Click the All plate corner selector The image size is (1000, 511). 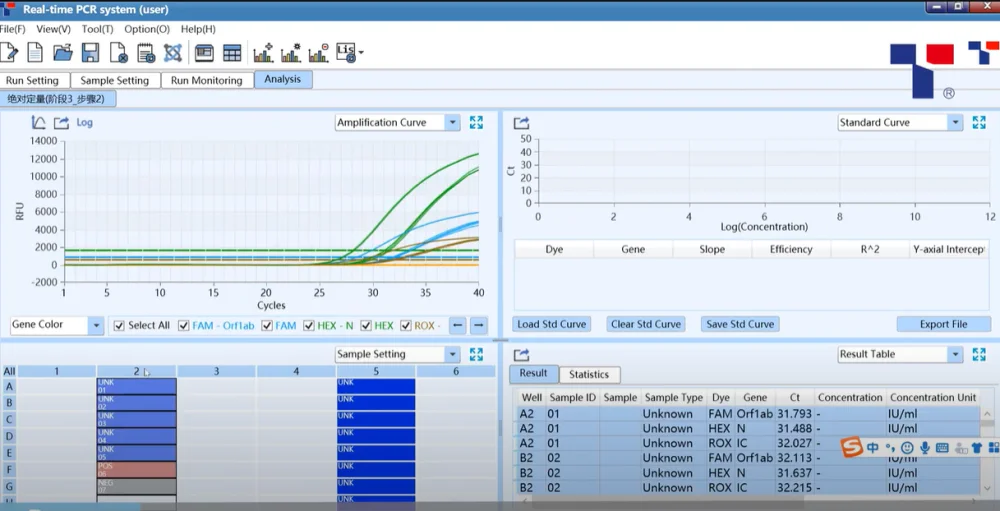click(x=9, y=371)
